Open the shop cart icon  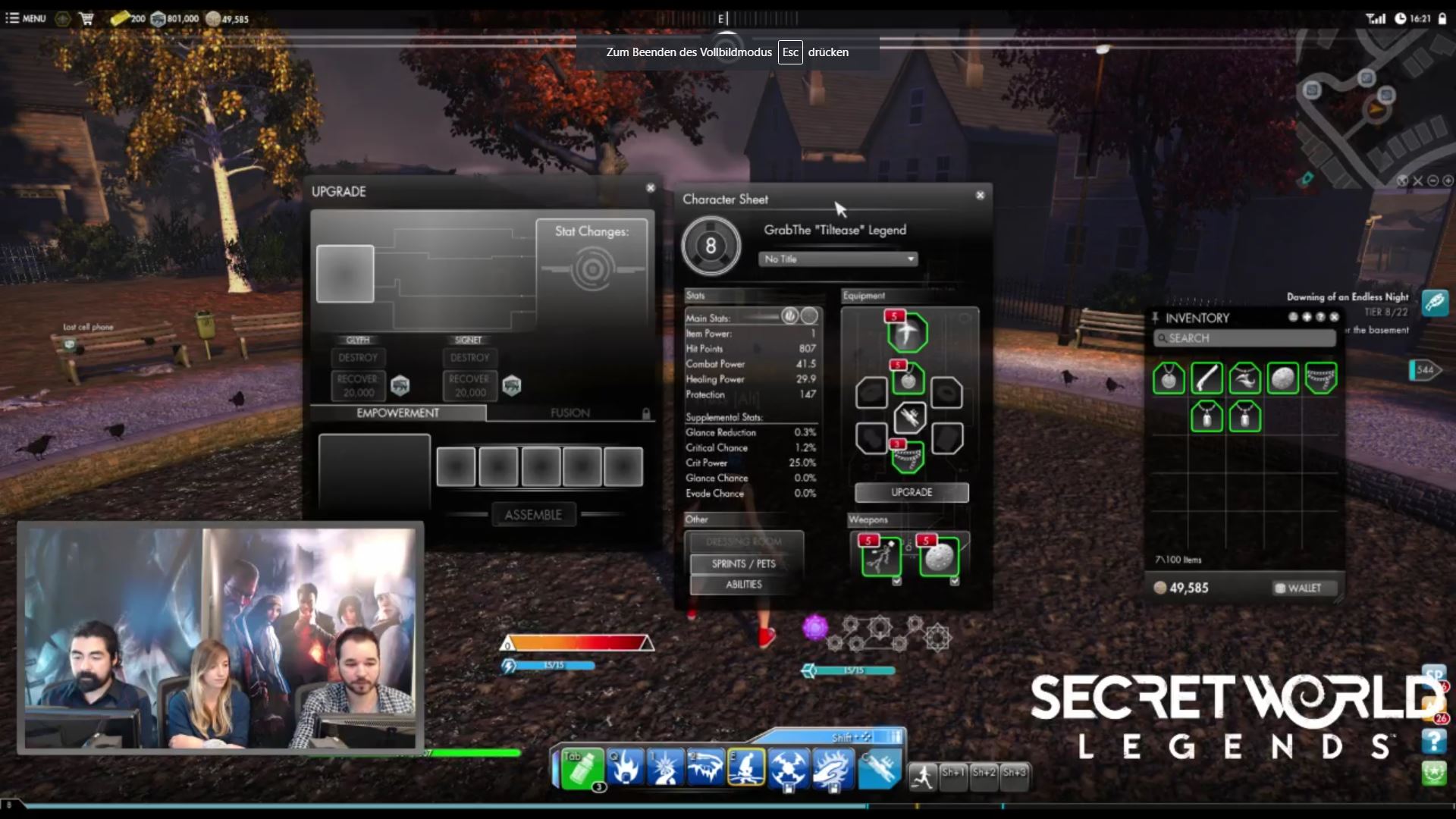click(x=86, y=18)
